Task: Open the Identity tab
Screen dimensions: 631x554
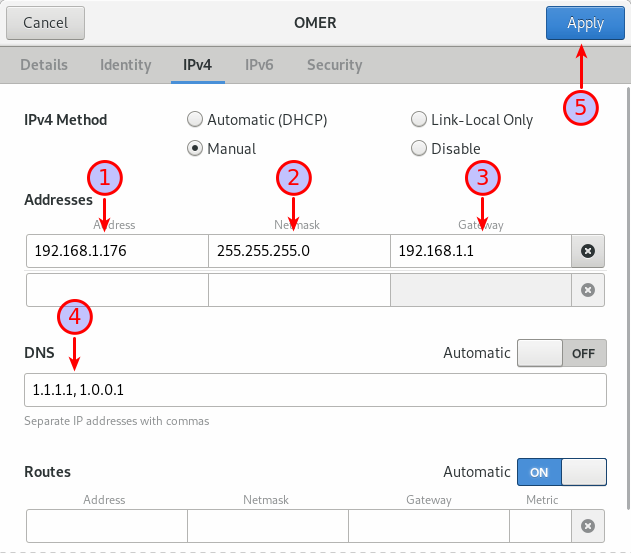Action: (x=125, y=65)
